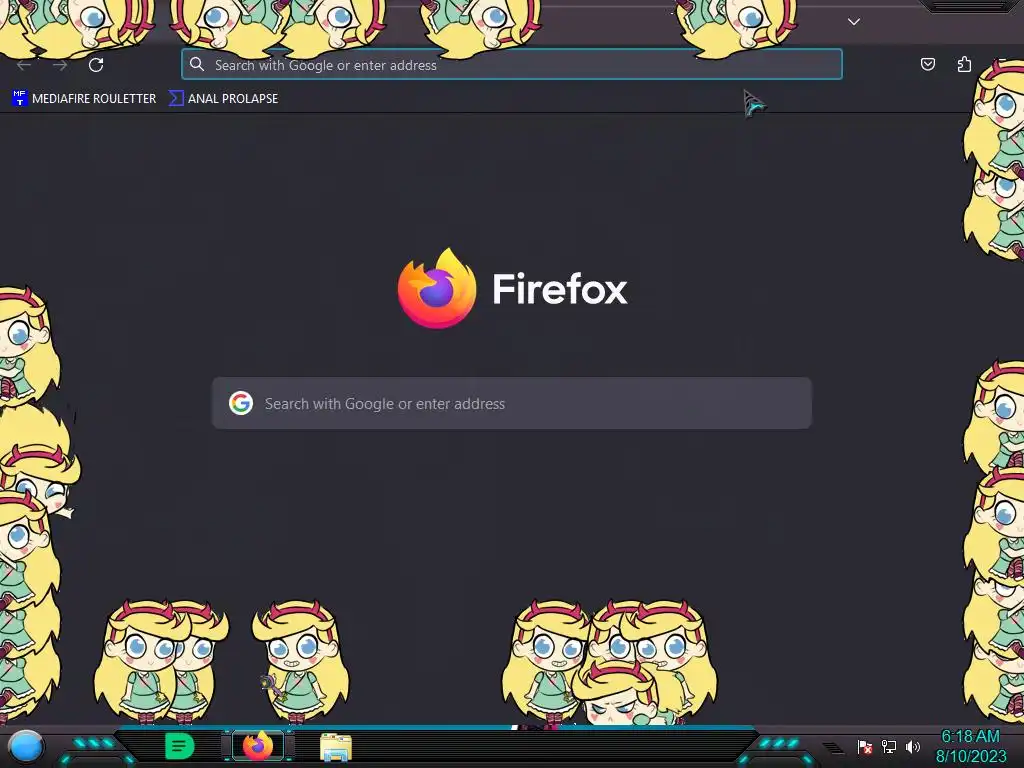Open the Save to Pocket button
The height and width of the screenshot is (768, 1024).
point(927,64)
